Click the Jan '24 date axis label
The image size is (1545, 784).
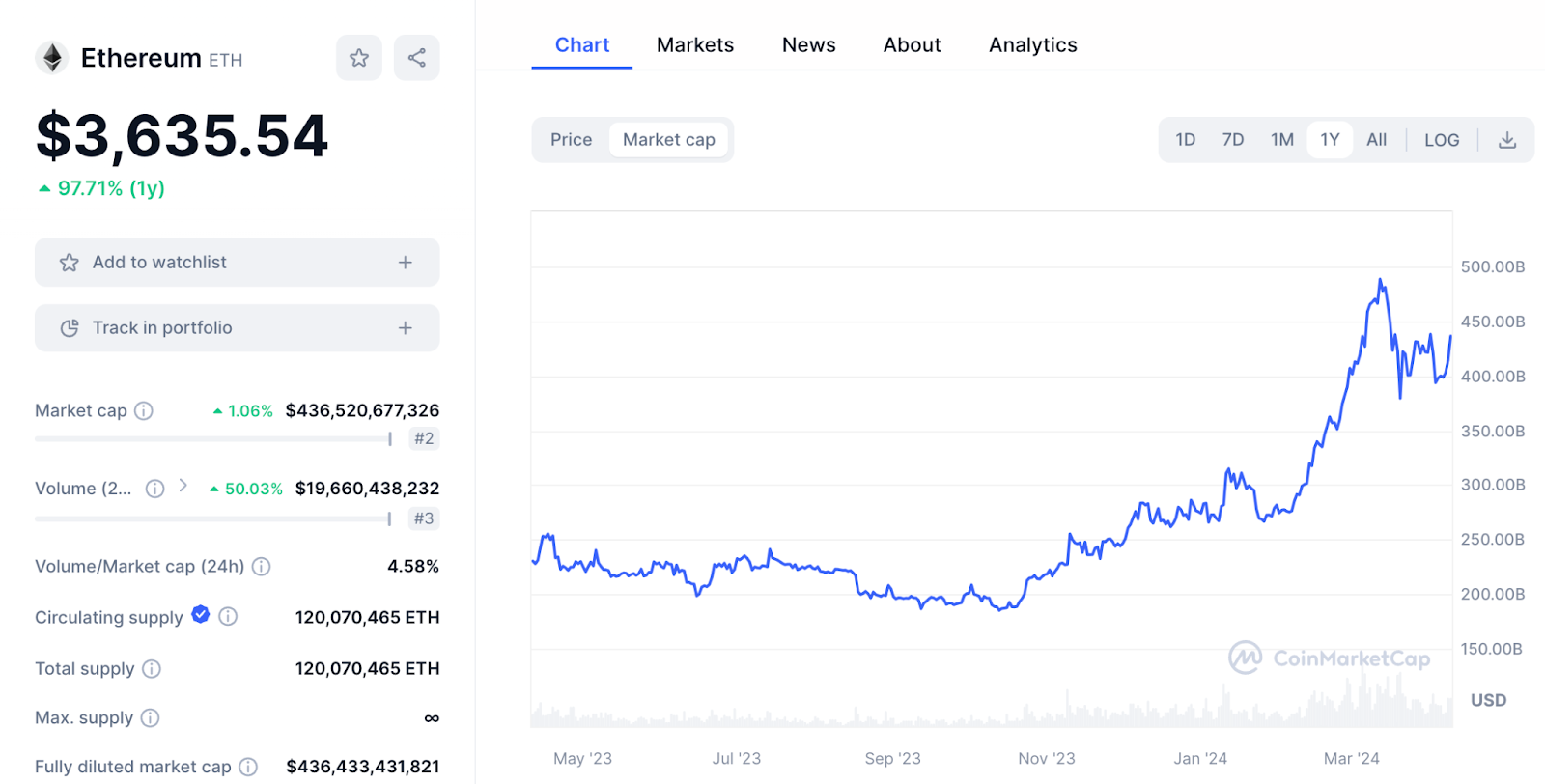(x=1200, y=759)
